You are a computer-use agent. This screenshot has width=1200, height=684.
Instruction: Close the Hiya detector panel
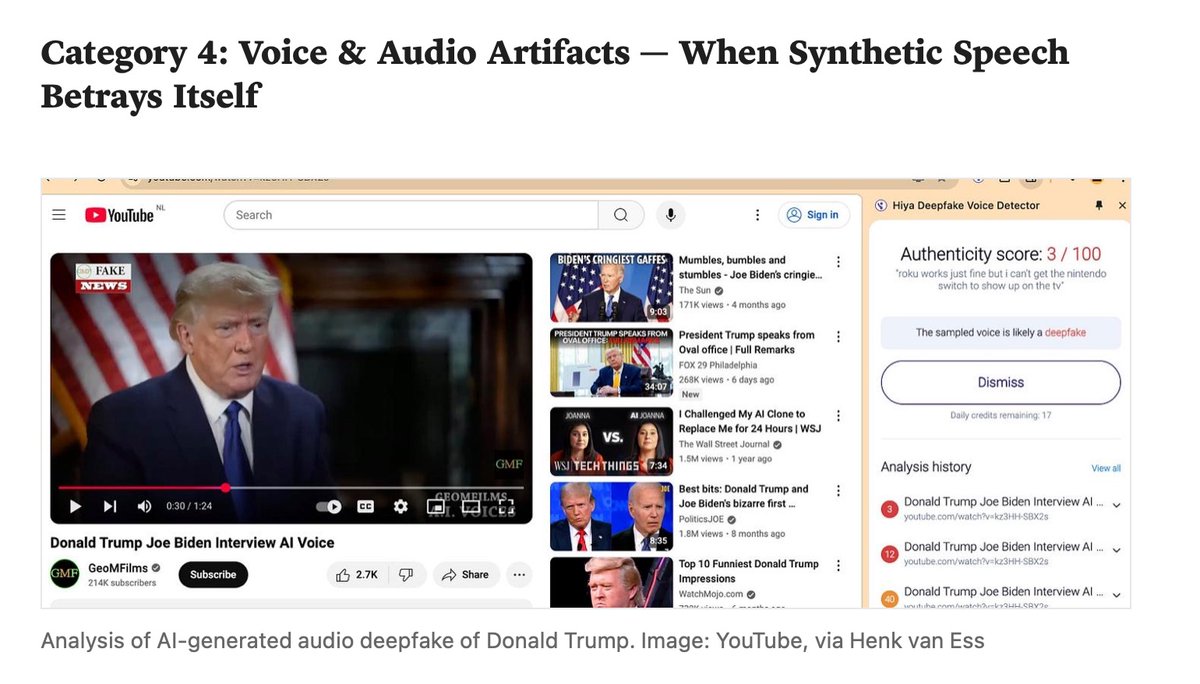pos(1122,205)
